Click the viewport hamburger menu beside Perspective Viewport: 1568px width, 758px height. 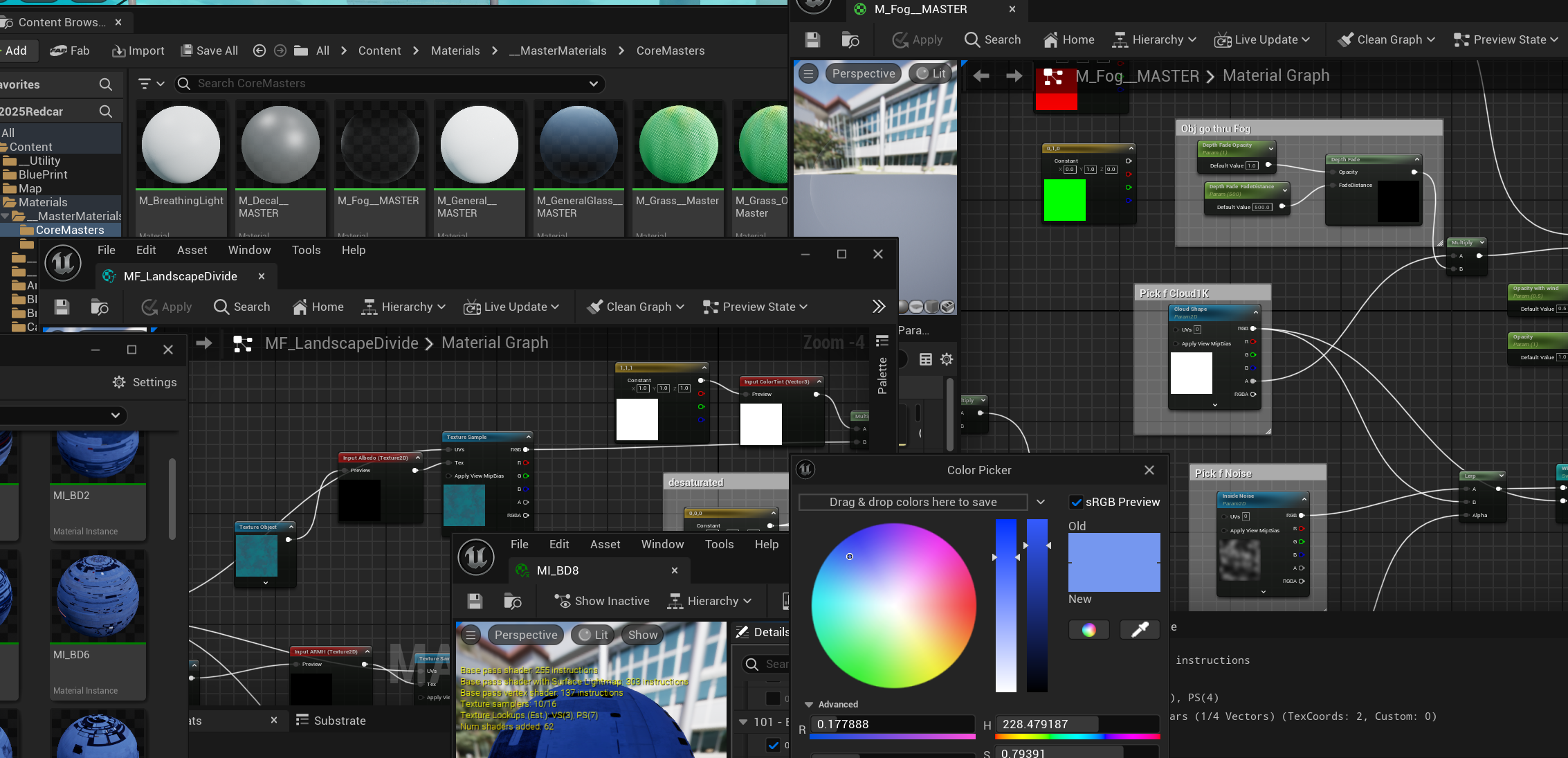click(x=808, y=73)
